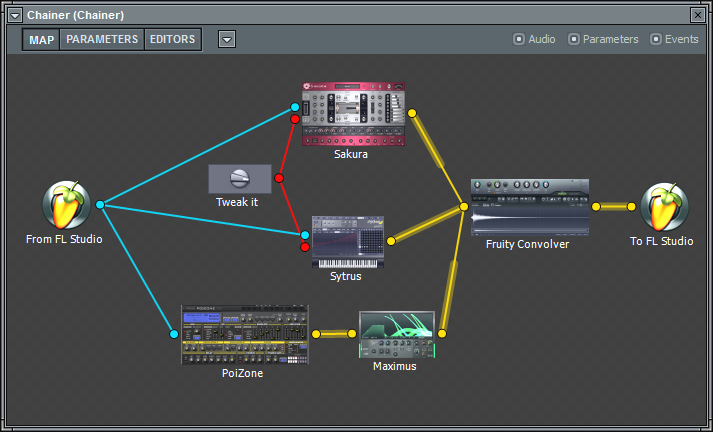
Task: Open the PoiZone synth thumbnail
Action: pyautogui.click(x=245, y=335)
